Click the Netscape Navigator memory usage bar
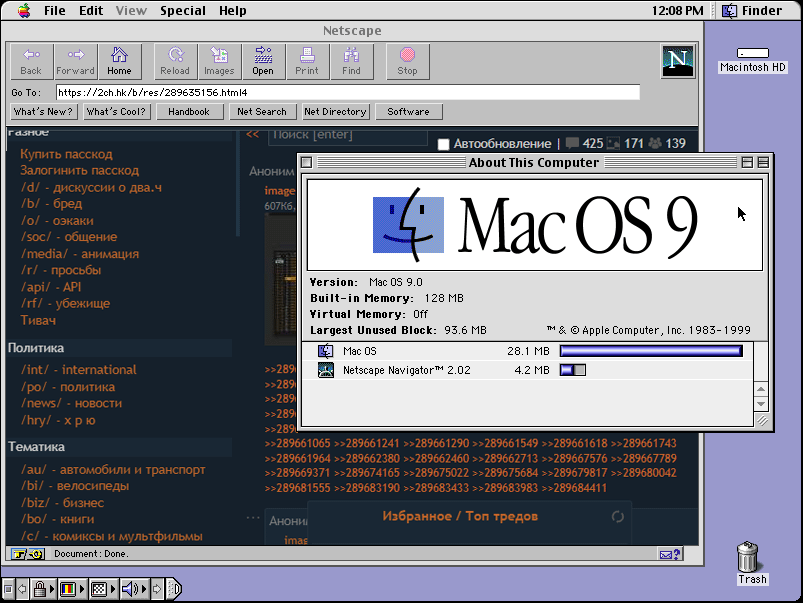The height and width of the screenshot is (603, 803). coord(573,370)
